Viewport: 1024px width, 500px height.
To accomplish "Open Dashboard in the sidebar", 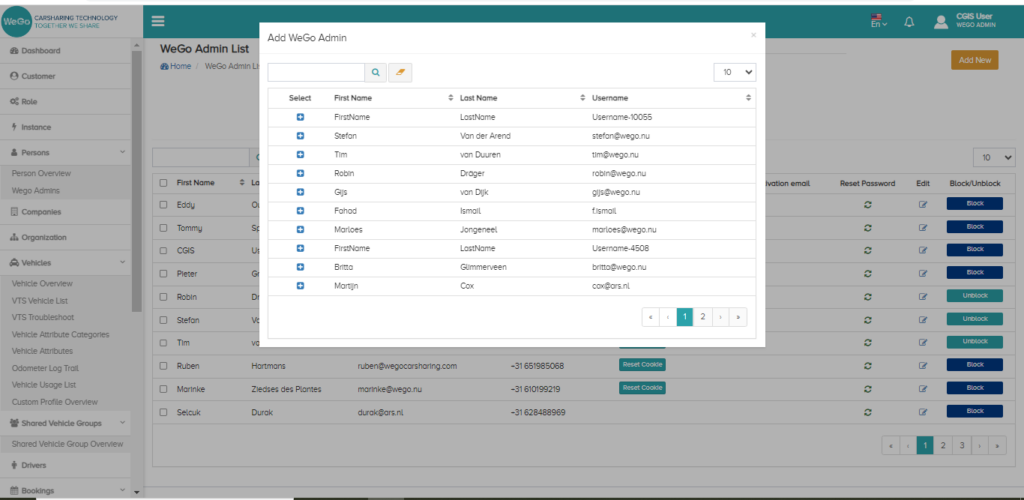I will (x=41, y=50).
